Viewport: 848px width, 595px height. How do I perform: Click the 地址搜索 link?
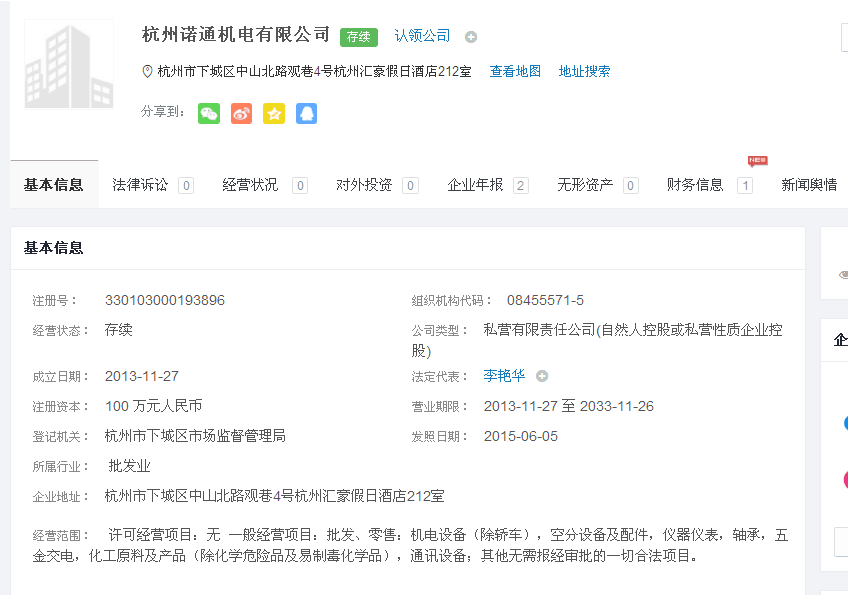coord(584,71)
